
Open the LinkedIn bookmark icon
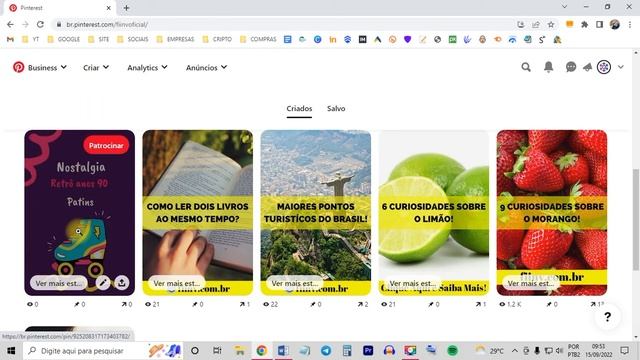coord(333,39)
